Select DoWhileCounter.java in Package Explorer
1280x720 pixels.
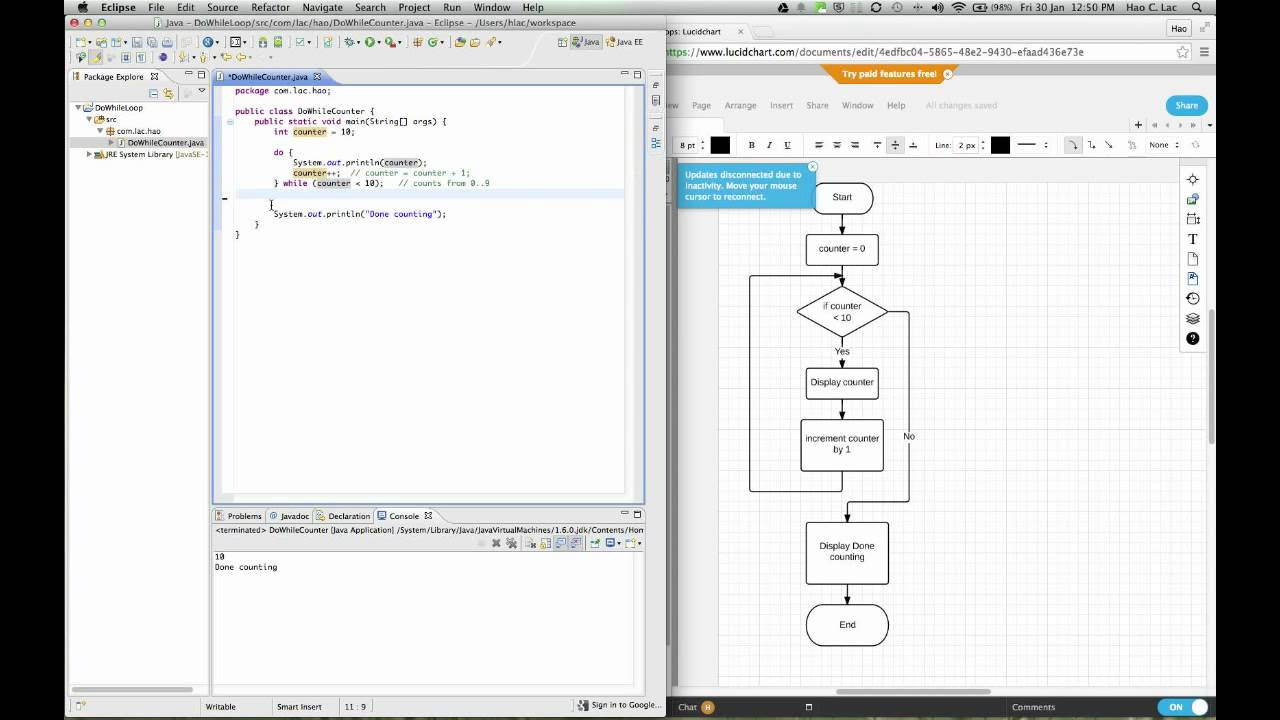coord(165,143)
